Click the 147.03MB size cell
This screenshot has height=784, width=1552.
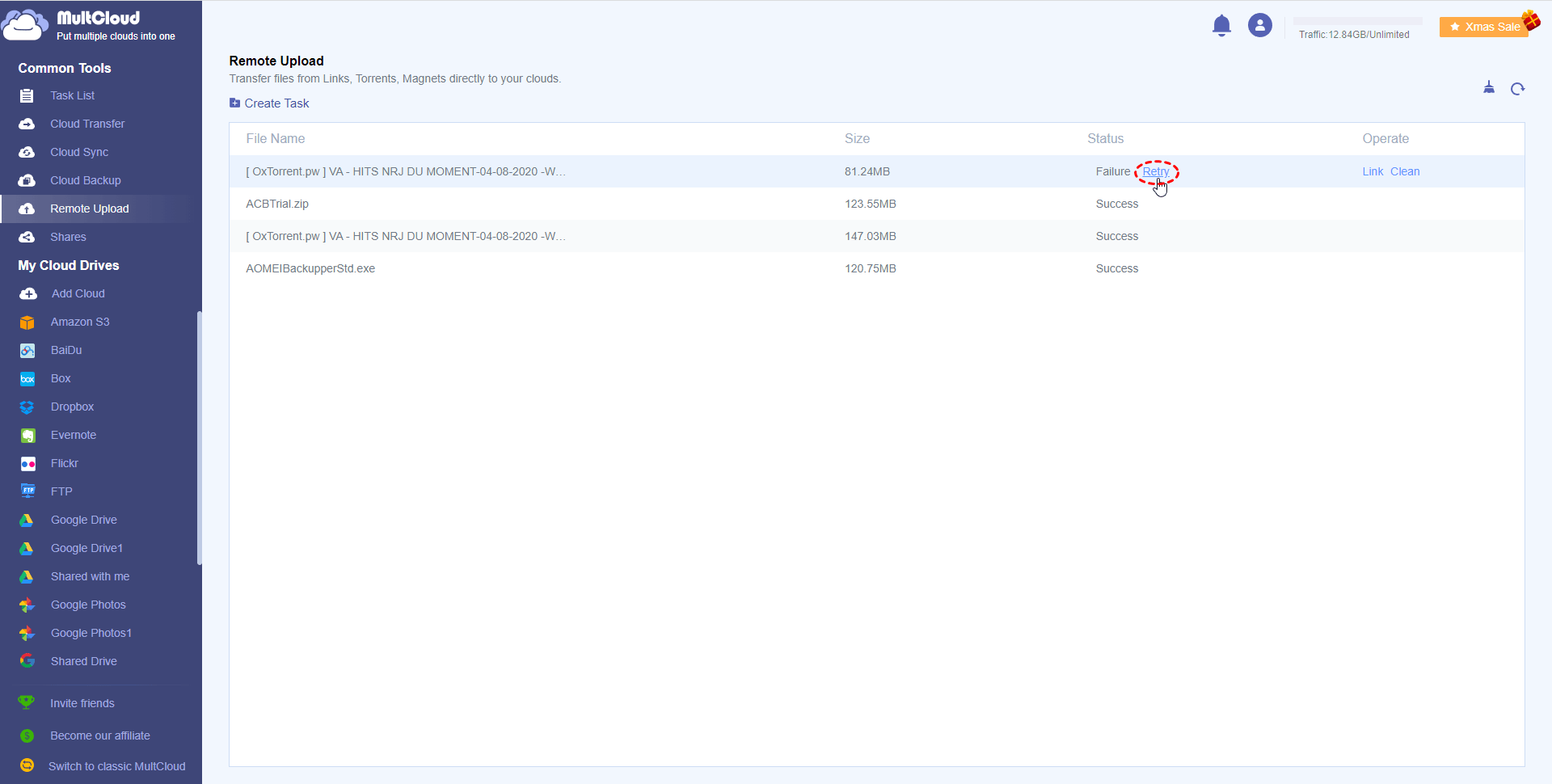click(871, 236)
